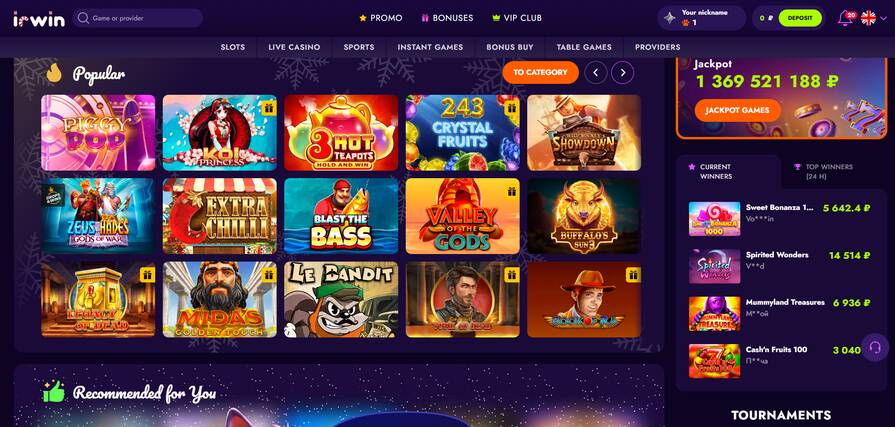The image size is (895, 427).
Task: Open VIP Club link
Action: (x=517, y=18)
